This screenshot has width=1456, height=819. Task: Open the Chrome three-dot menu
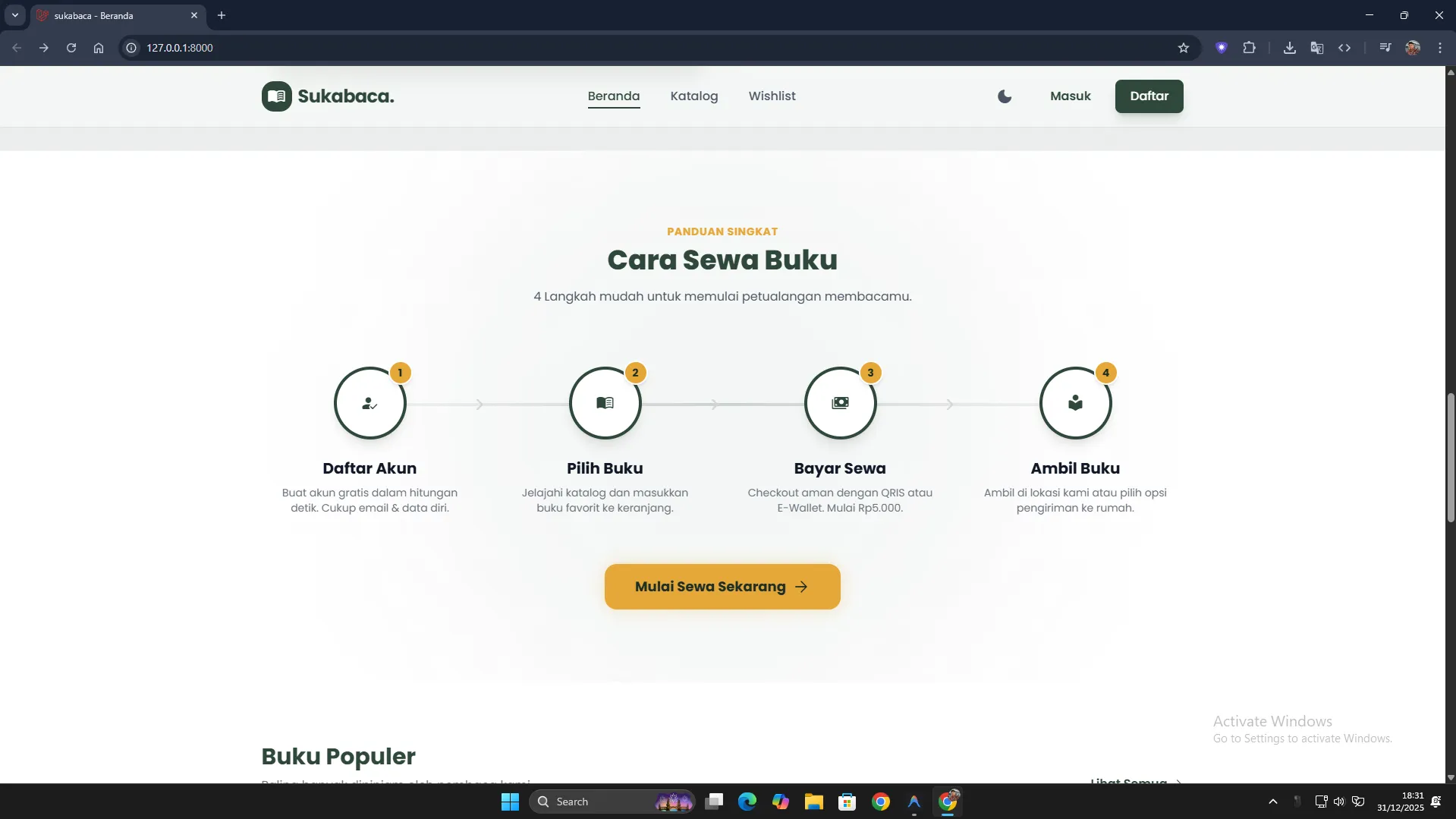coord(1439,48)
